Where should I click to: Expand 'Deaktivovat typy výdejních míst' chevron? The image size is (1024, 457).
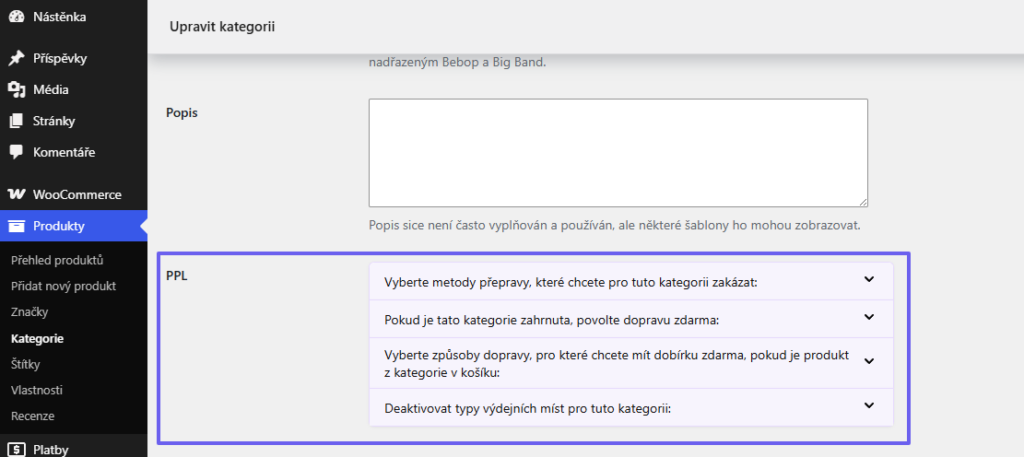click(869, 405)
